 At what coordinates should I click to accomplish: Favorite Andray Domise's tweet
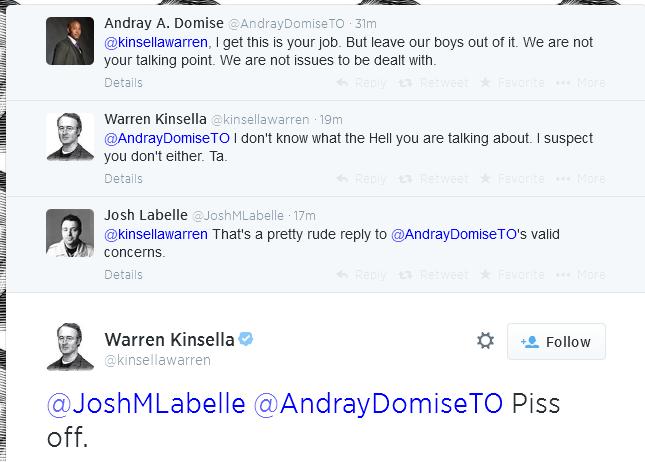515,83
